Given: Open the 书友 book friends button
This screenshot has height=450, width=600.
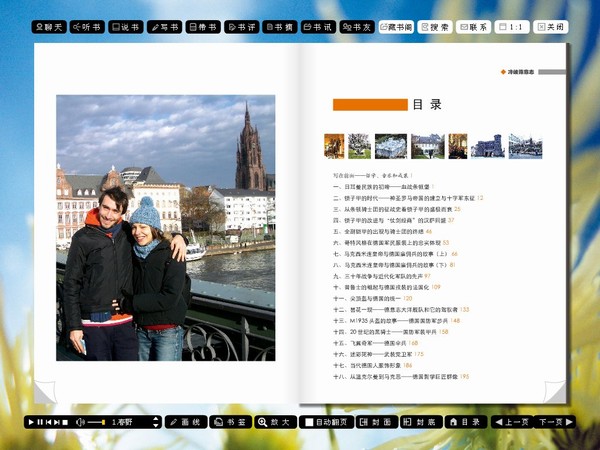Looking at the screenshot, I should [357, 27].
